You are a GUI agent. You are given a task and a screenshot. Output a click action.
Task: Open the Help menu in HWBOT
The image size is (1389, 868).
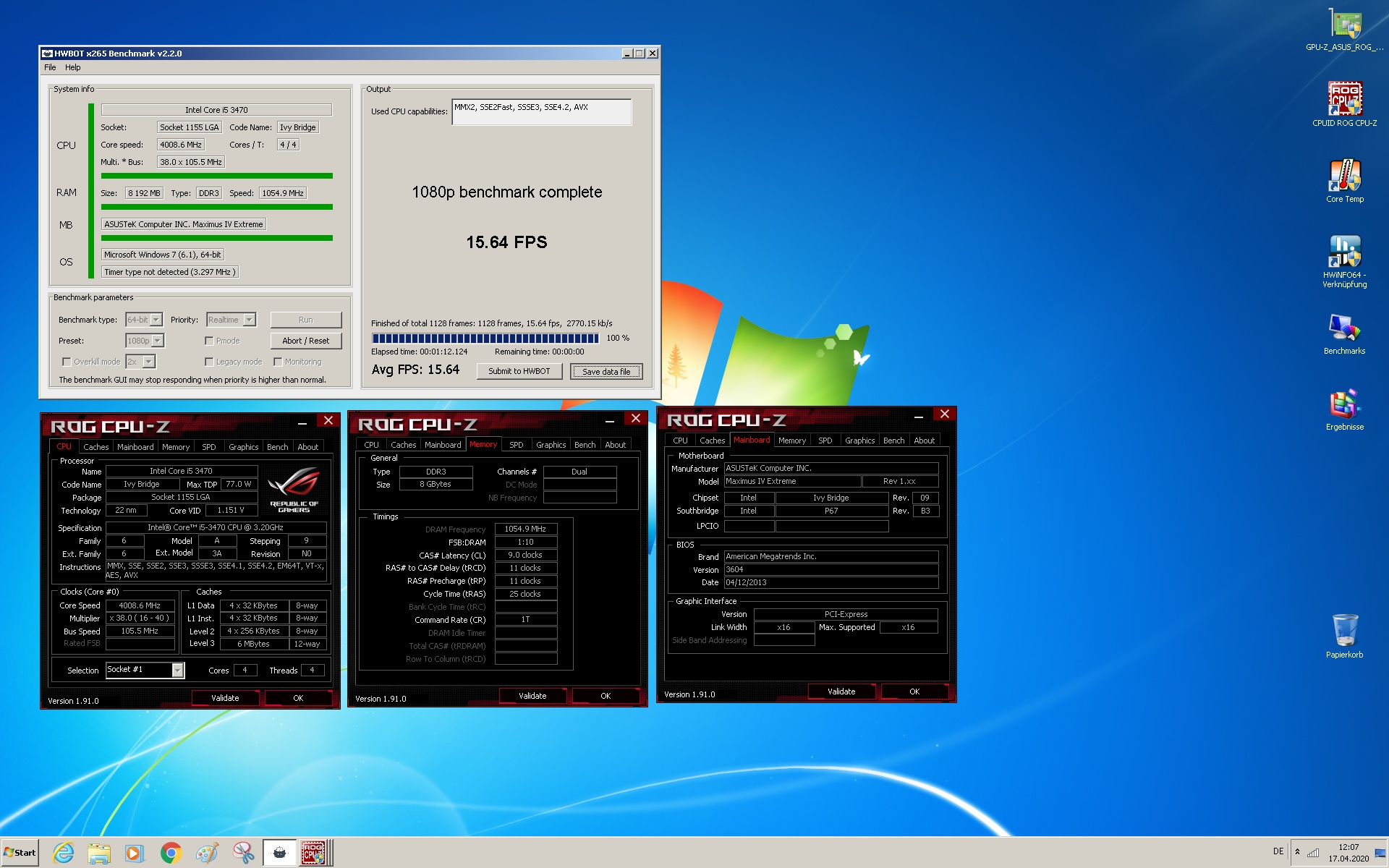73,67
